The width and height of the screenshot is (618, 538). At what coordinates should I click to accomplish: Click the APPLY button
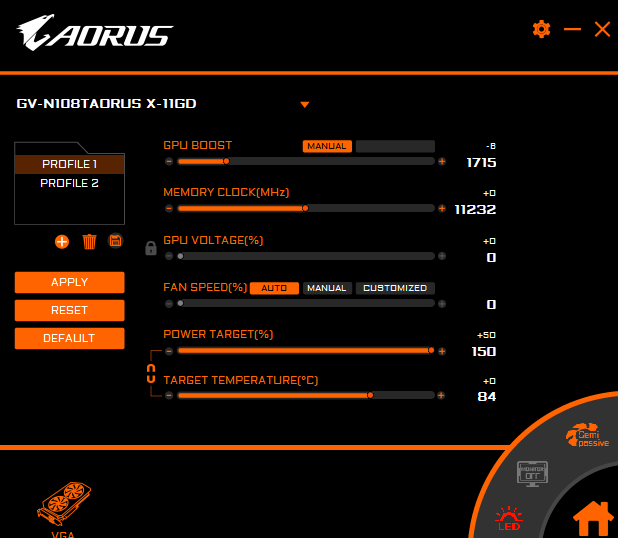click(x=69, y=282)
